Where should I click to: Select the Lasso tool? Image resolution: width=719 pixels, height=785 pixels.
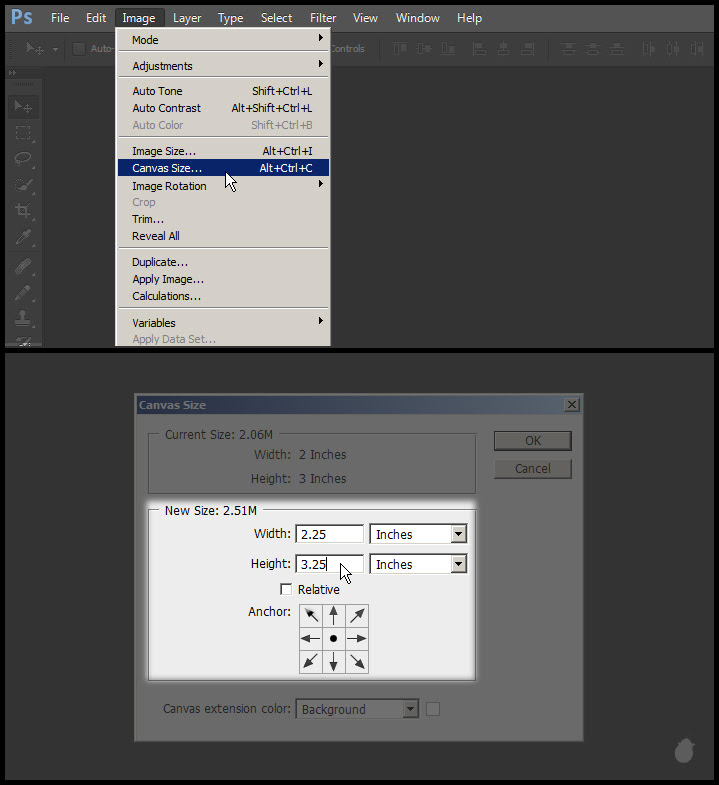tap(23, 159)
